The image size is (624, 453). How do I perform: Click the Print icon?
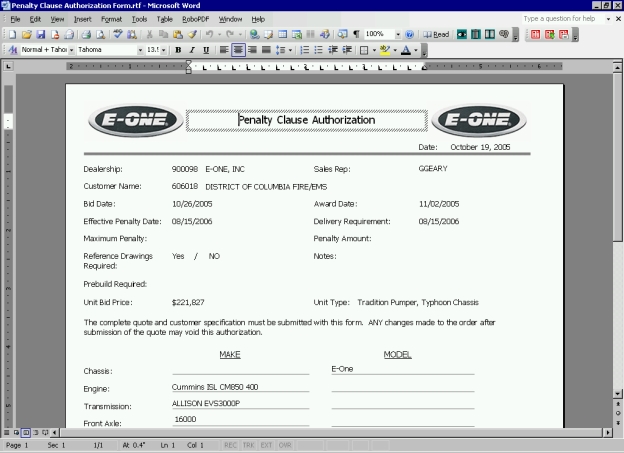86,35
